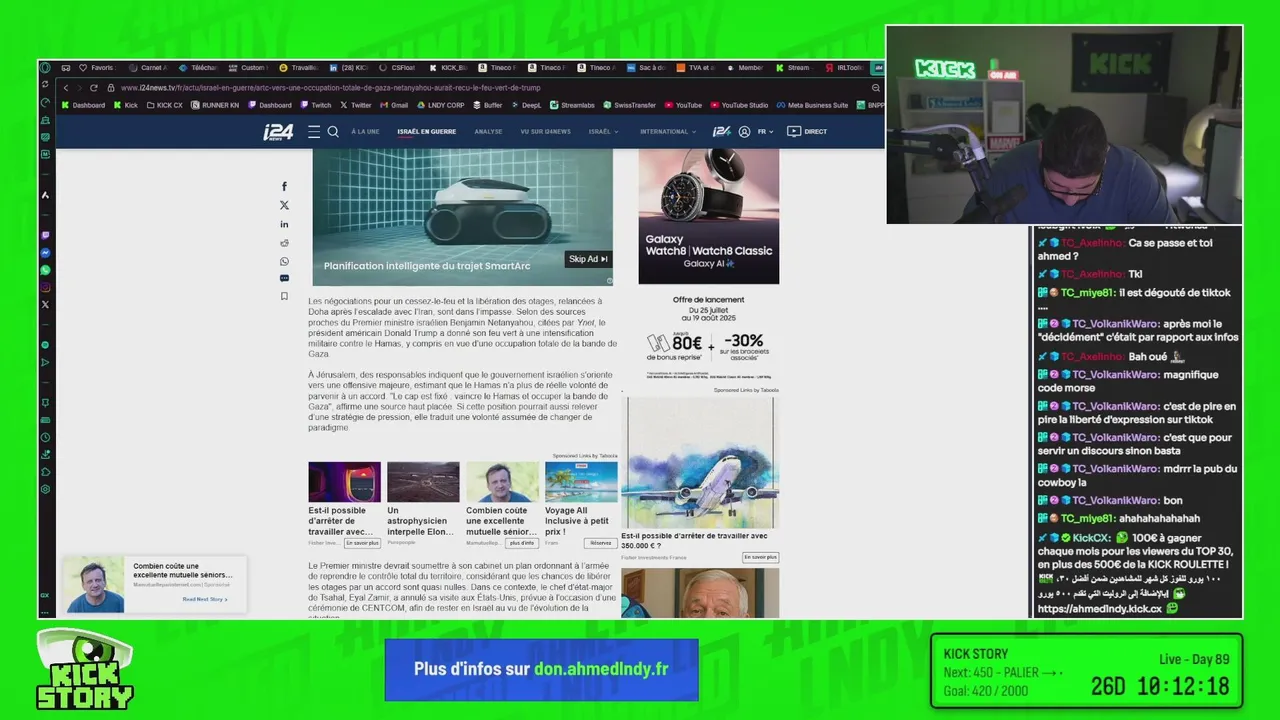1280x720 pixels.
Task: Open the user account icon in i24 header
Action: pos(744,131)
